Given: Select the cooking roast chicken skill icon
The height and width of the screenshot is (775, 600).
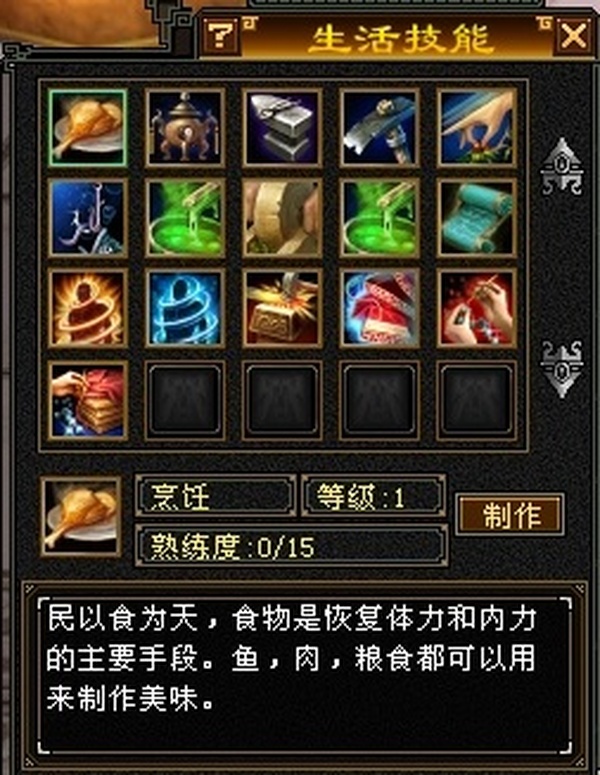Looking at the screenshot, I should (x=87, y=128).
